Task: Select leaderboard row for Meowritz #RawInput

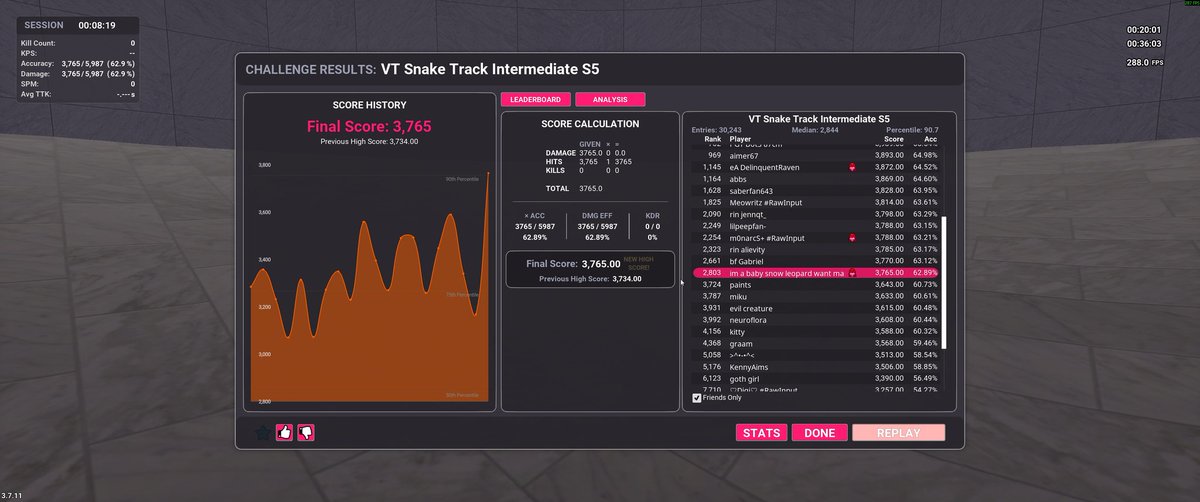Action: click(815, 202)
